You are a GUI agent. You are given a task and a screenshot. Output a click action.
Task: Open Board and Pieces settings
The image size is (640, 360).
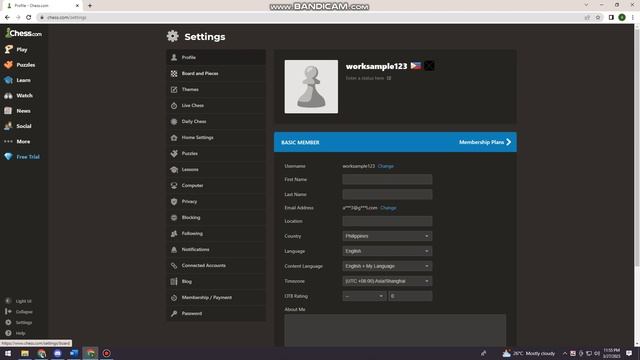[x=216, y=73]
